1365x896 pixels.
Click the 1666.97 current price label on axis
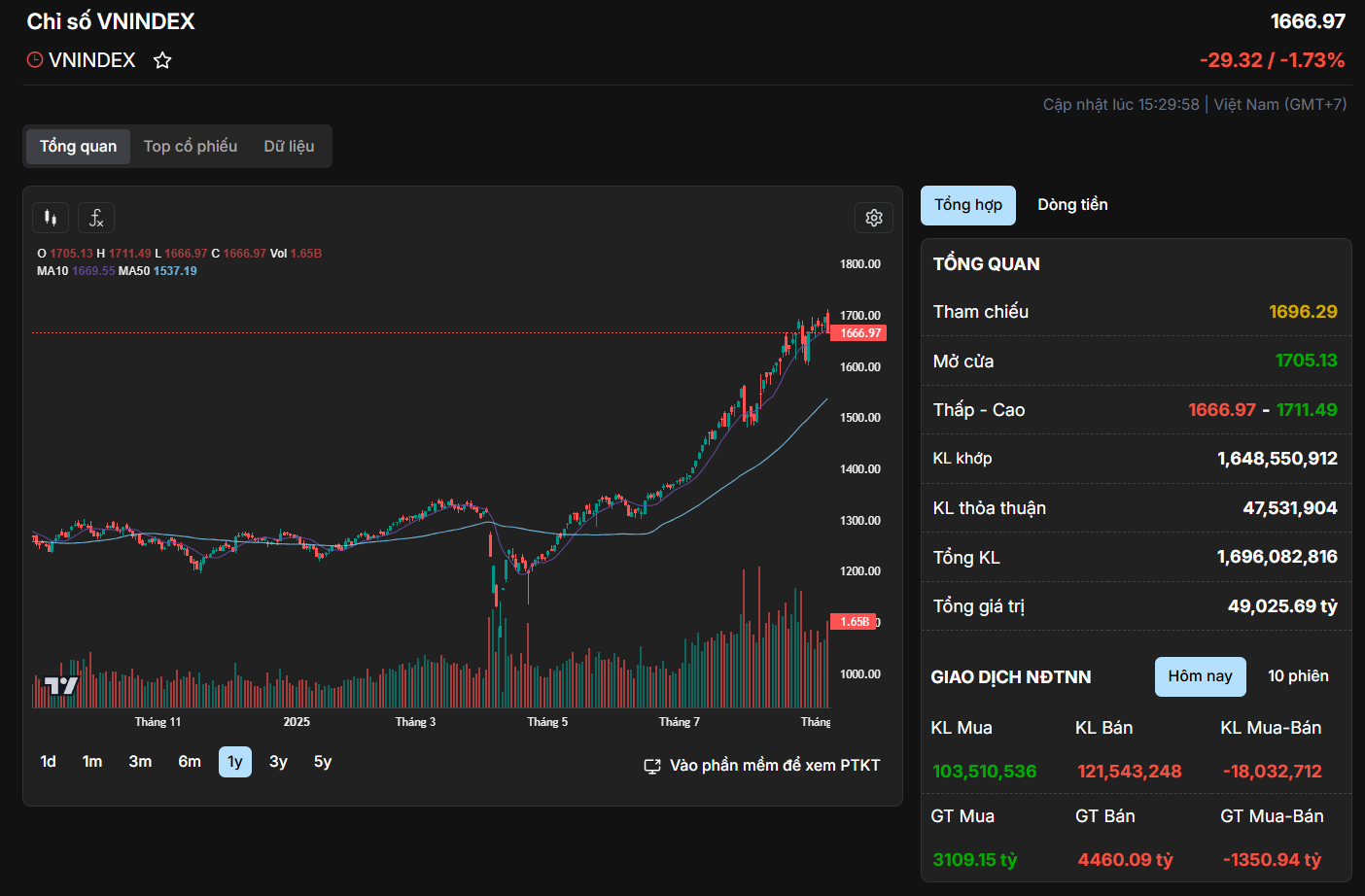(x=858, y=333)
